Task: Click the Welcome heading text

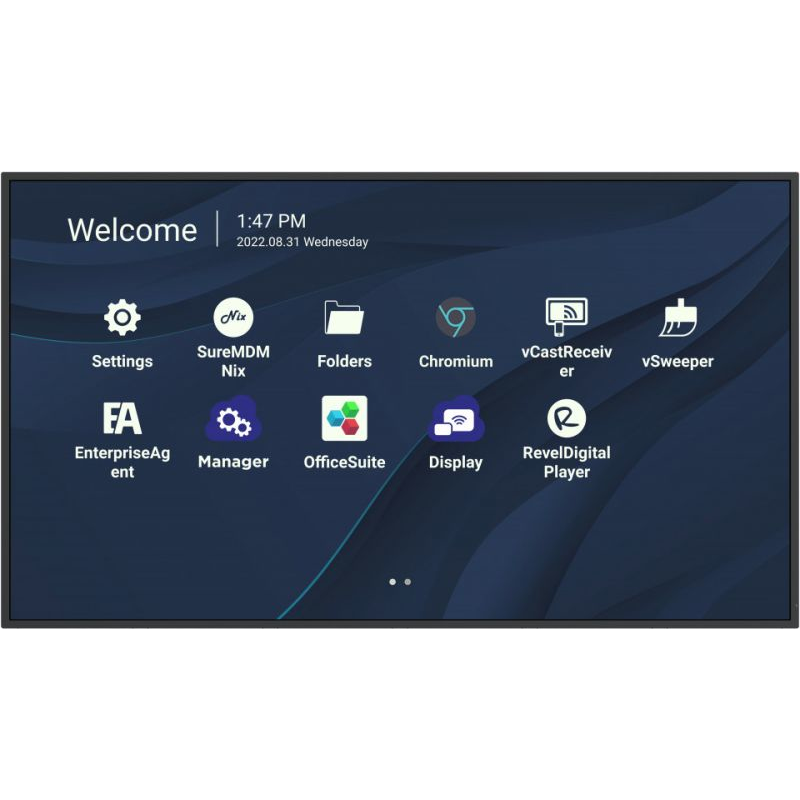Action: (x=133, y=230)
